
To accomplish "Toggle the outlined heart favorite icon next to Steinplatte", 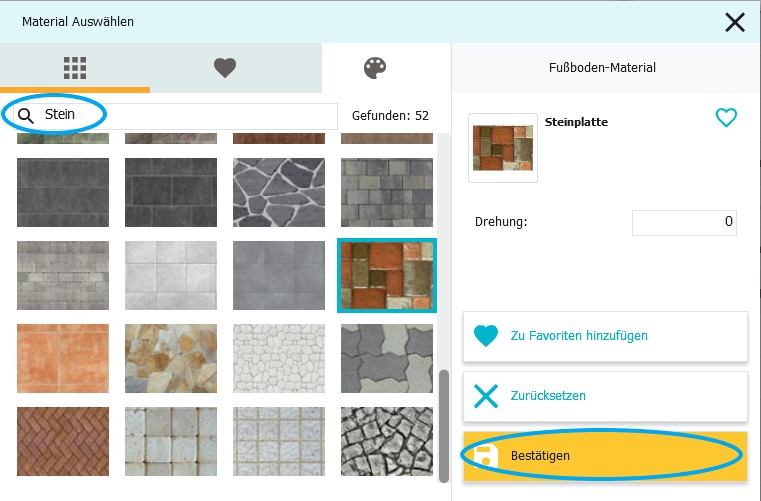I will click(726, 117).
